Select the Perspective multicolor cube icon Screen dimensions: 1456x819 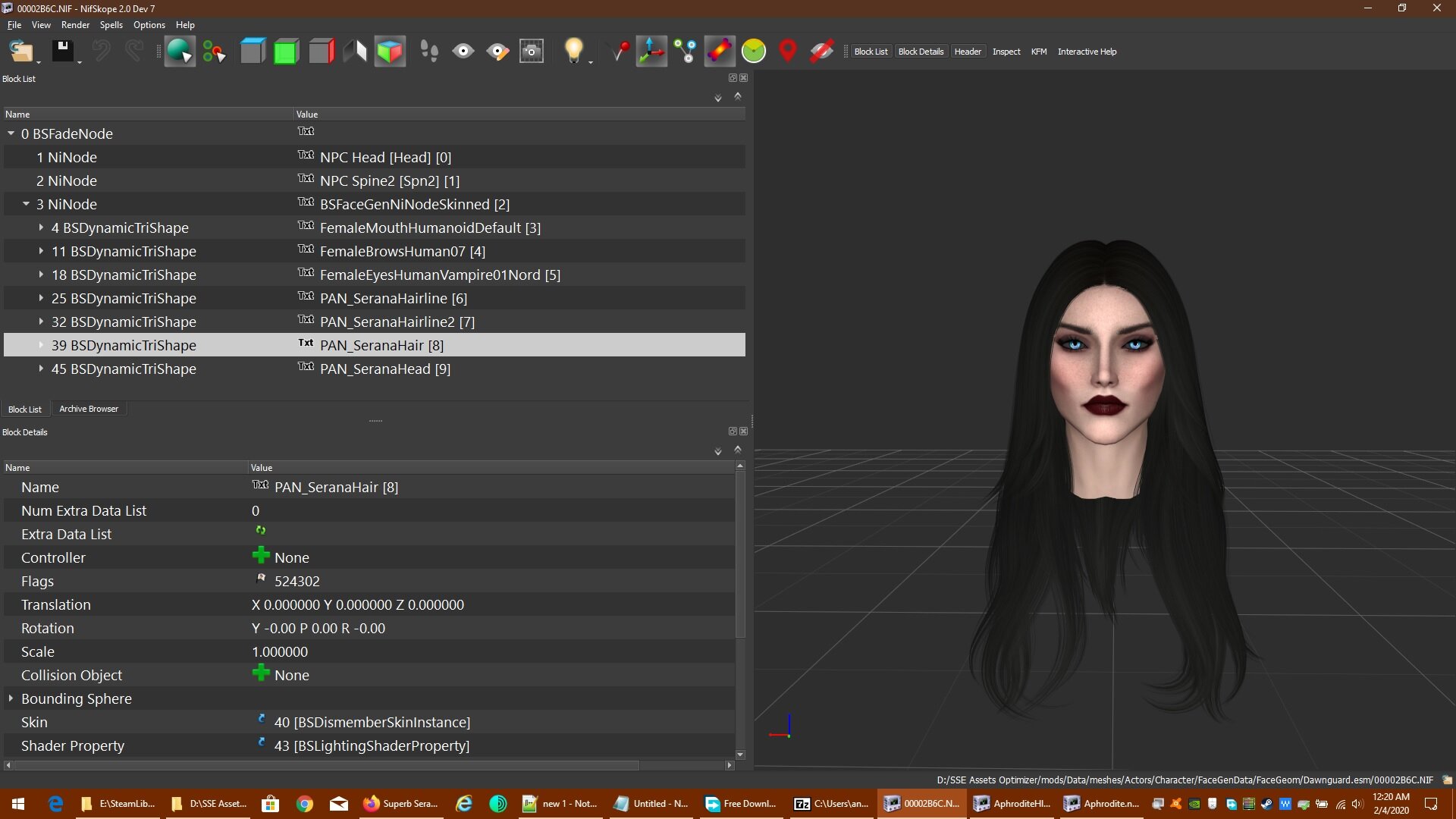click(x=390, y=52)
